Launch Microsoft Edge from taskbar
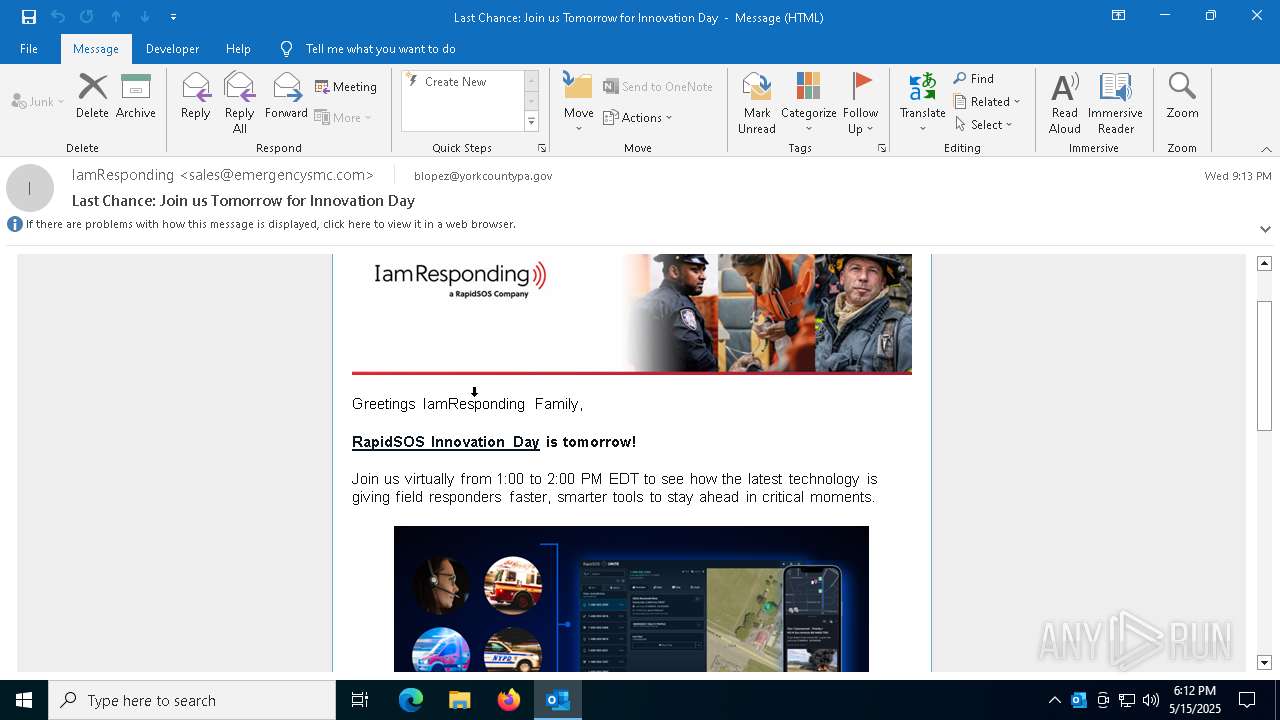The height and width of the screenshot is (720, 1280). tap(411, 700)
